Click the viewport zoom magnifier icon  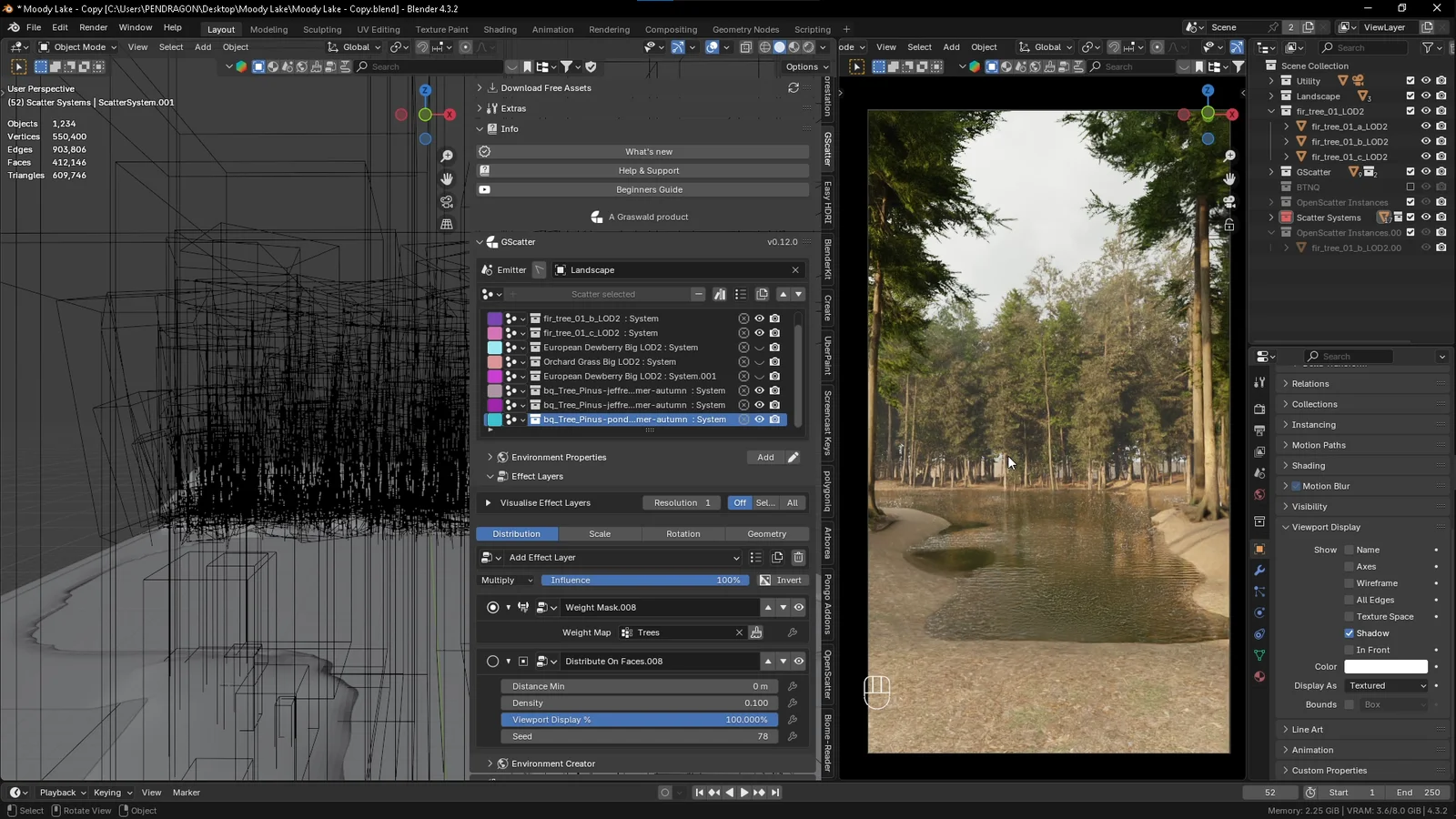pyautogui.click(x=446, y=156)
